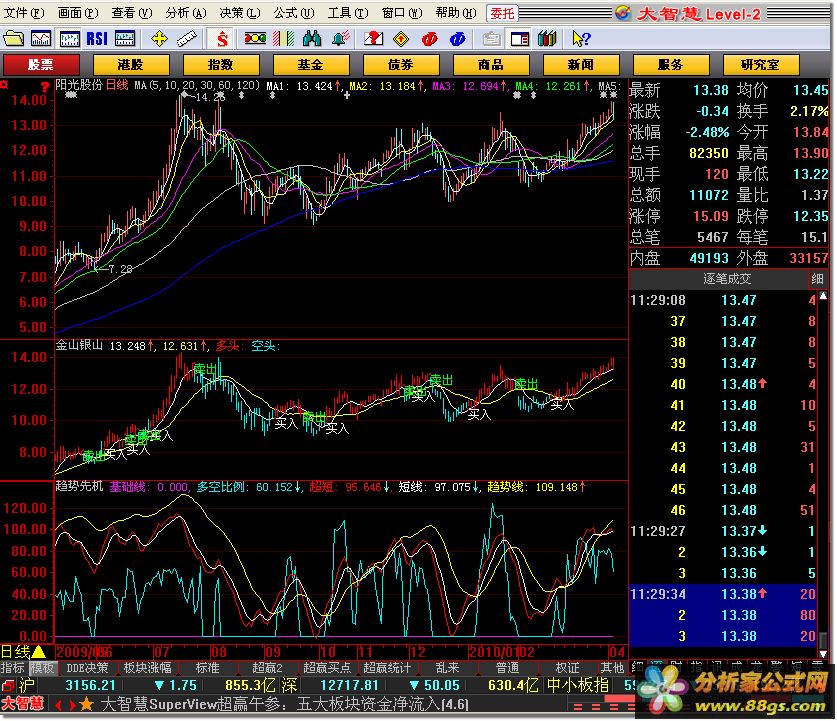
Task: Click the line chart toolbar icon
Action: (x=41, y=38)
